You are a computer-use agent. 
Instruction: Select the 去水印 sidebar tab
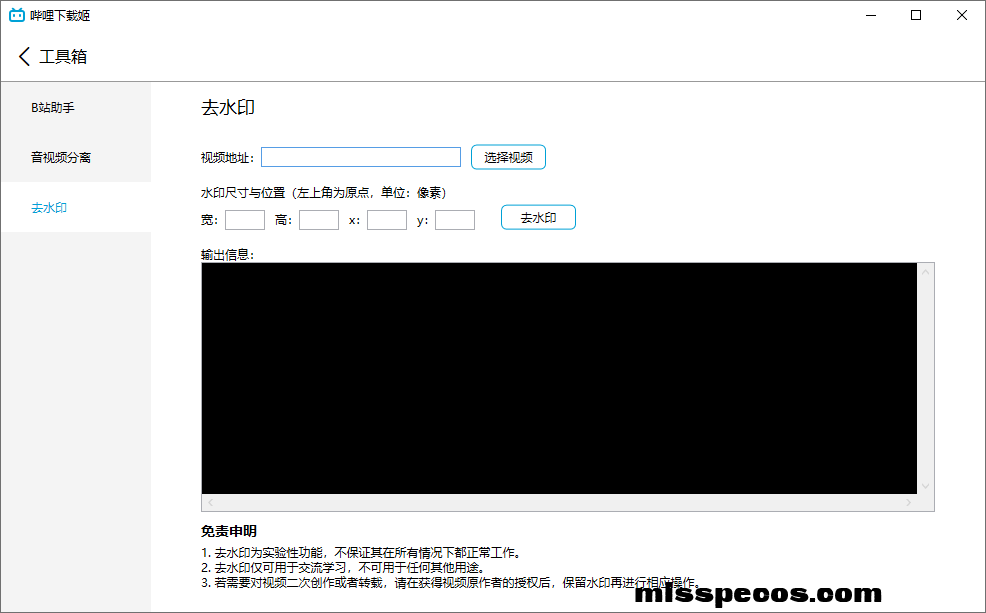click(x=76, y=207)
